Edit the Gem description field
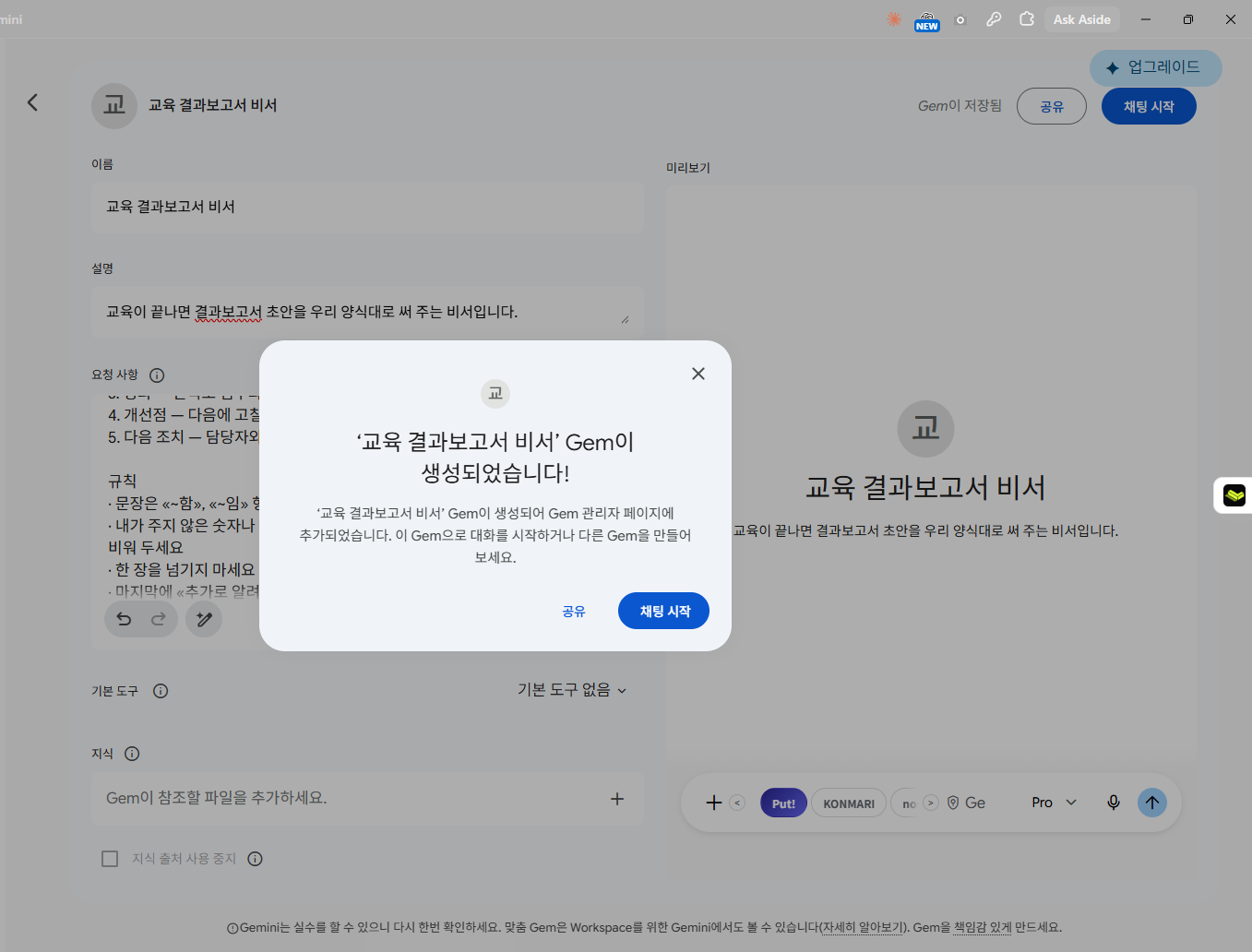The height and width of the screenshot is (952, 1252). click(x=367, y=312)
